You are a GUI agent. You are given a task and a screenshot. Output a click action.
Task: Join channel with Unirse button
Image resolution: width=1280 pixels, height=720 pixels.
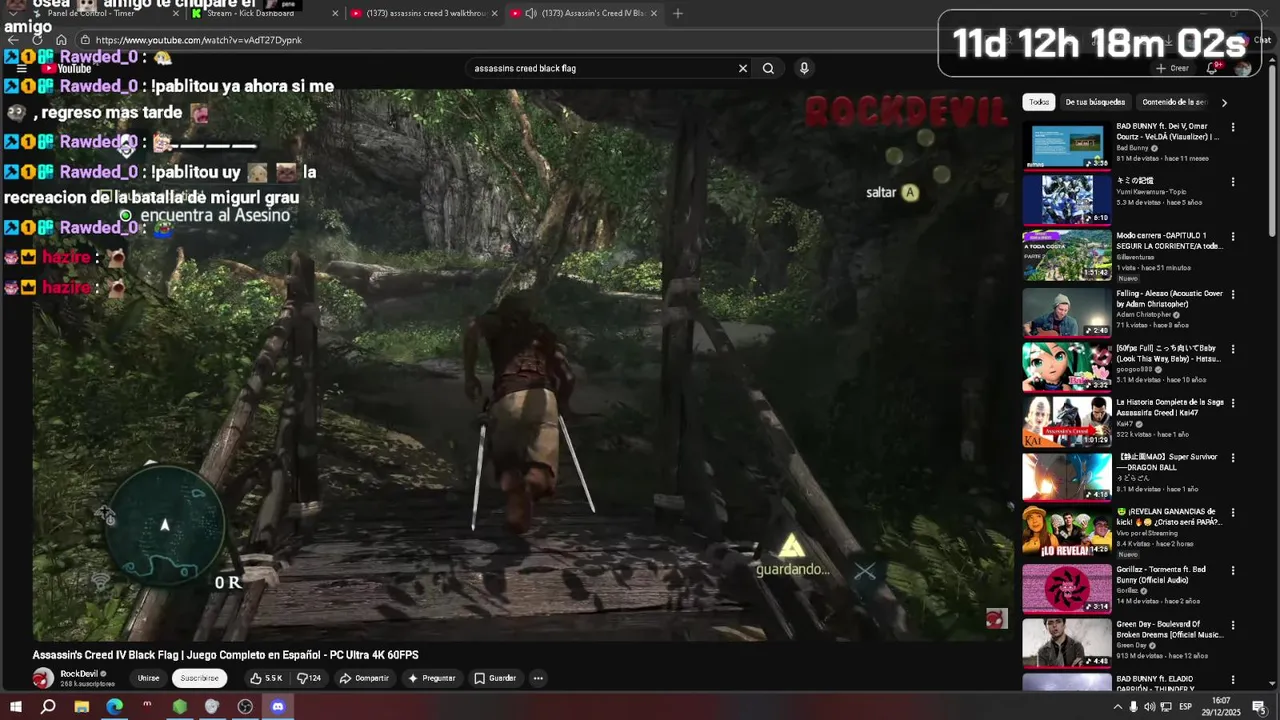[148, 678]
